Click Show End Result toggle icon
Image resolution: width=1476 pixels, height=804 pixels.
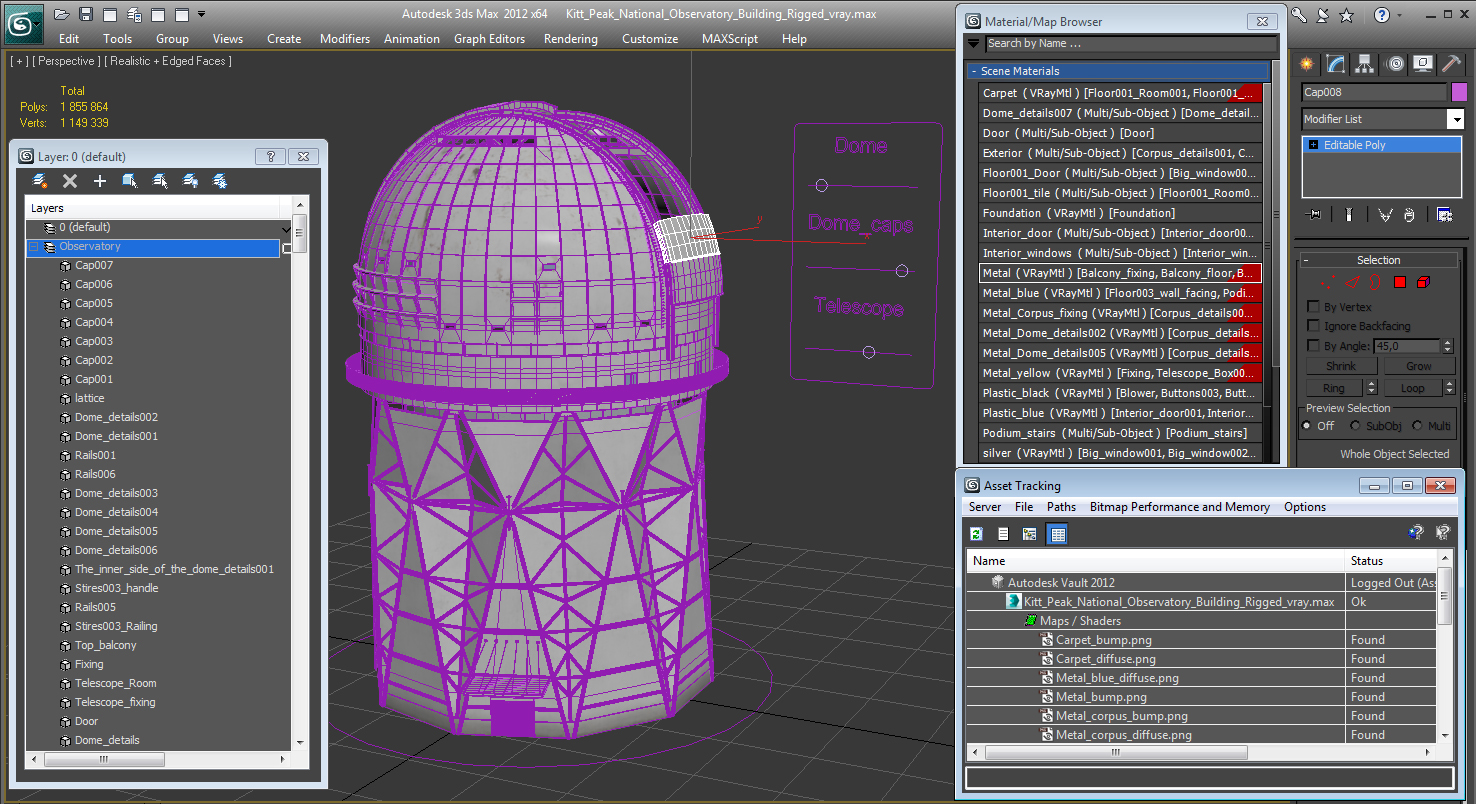[1349, 214]
